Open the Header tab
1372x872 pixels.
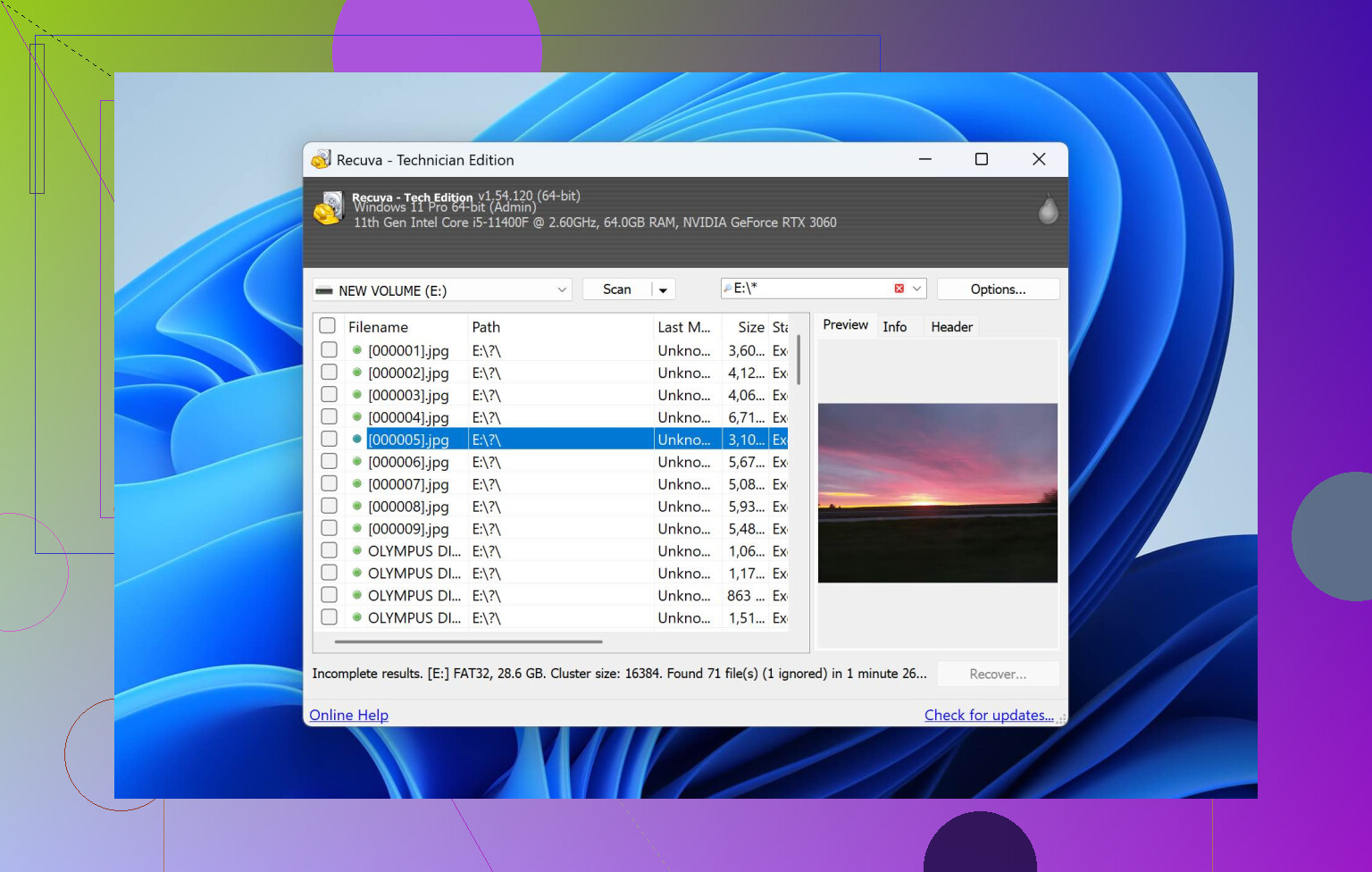click(951, 327)
